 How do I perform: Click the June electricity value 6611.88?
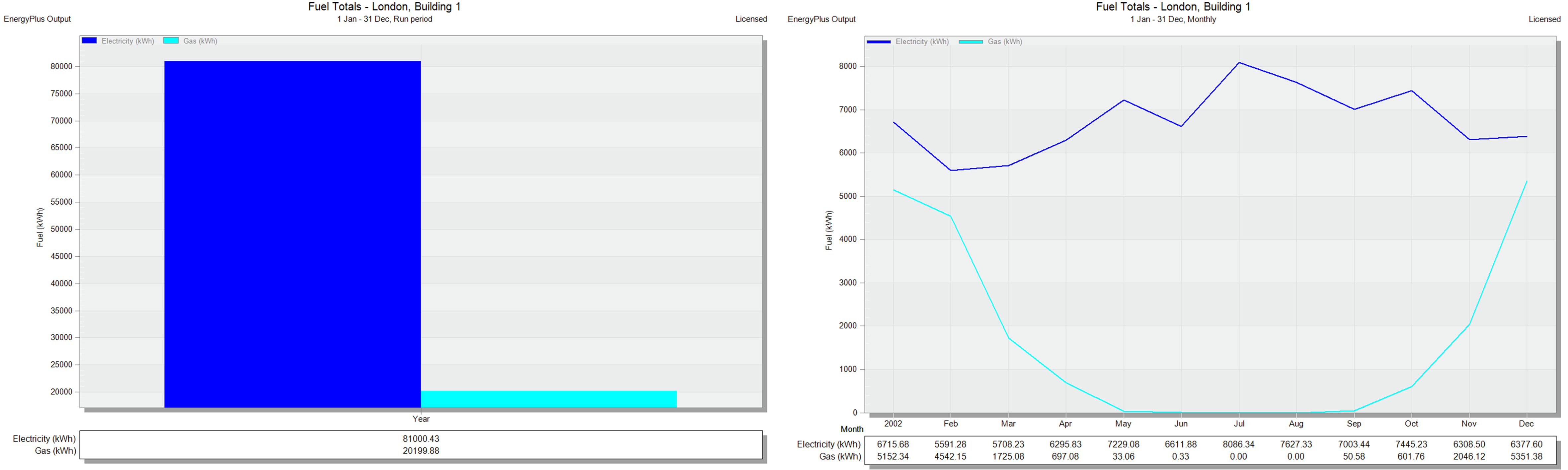pyautogui.click(x=1180, y=444)
